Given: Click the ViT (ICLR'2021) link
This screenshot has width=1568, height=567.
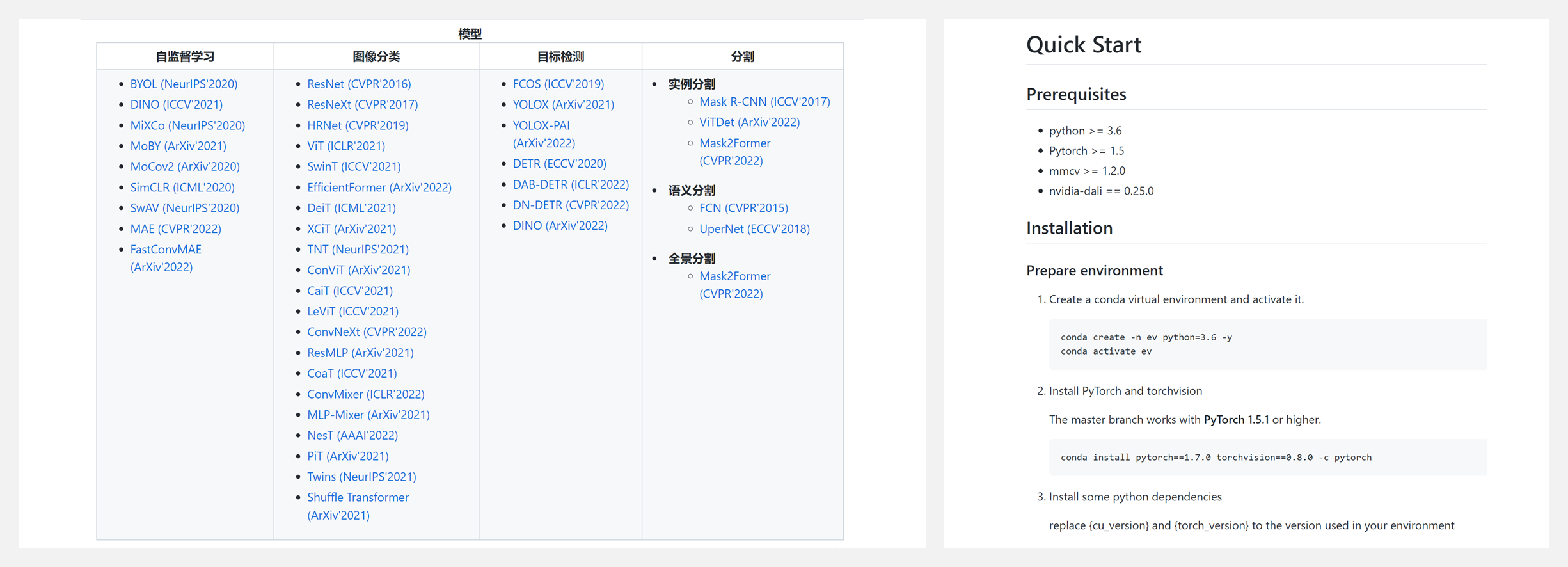Looking at the screenshot, I should [346, 146].
